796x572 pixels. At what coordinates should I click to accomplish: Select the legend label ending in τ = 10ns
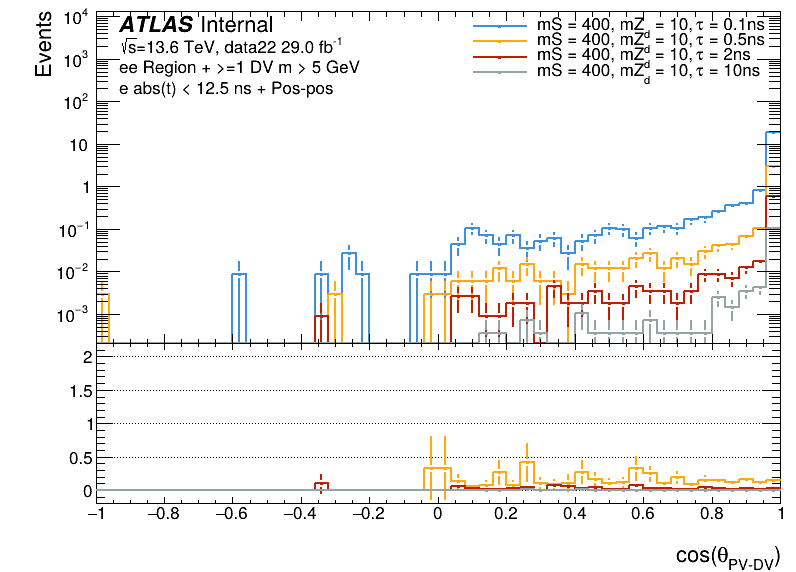tap(649, 72)
